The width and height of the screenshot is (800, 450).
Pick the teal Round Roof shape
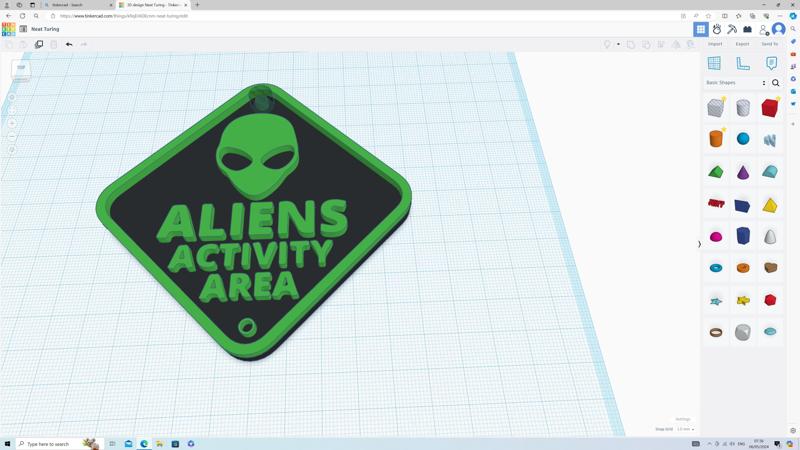pyautogui.click(x=770, y=171)
